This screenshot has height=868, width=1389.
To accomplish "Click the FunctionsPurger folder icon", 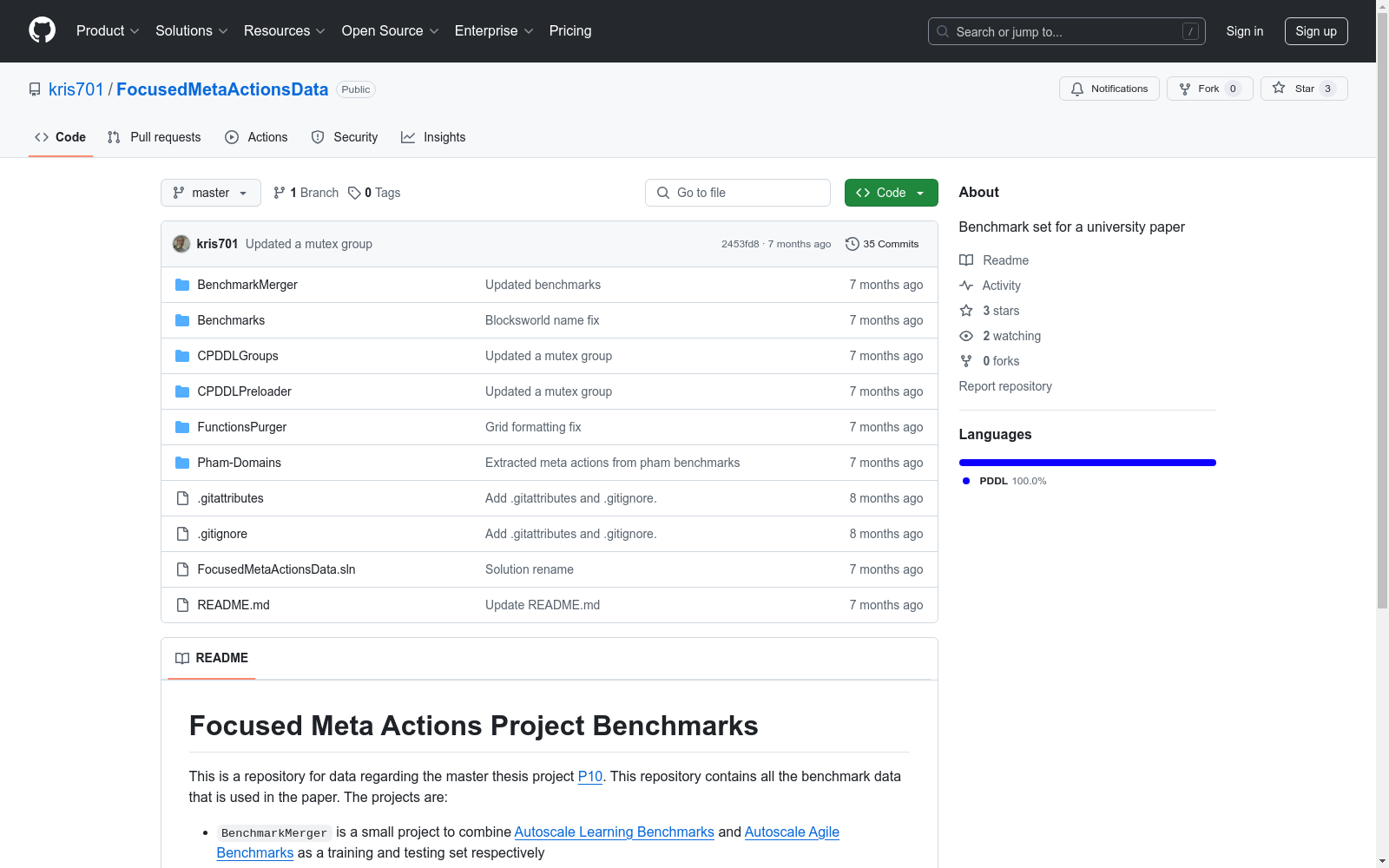I will click(x=182, y=427).
